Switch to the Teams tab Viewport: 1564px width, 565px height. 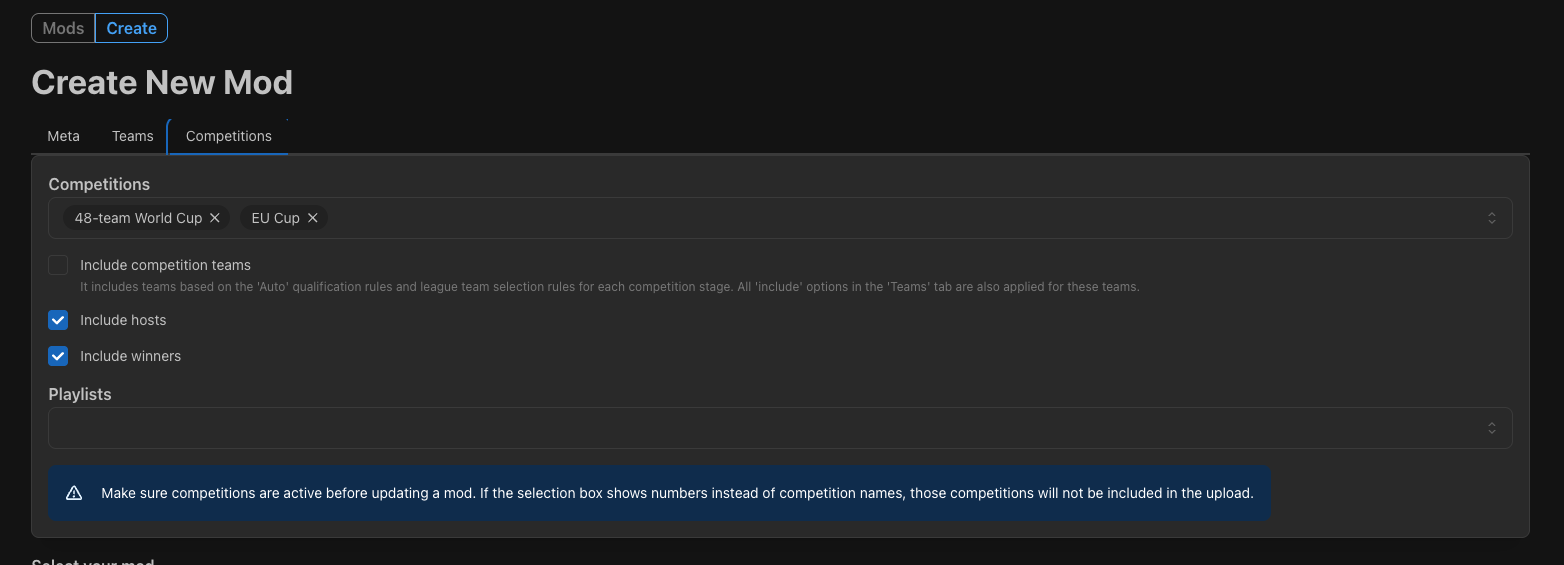pos(133,136)
